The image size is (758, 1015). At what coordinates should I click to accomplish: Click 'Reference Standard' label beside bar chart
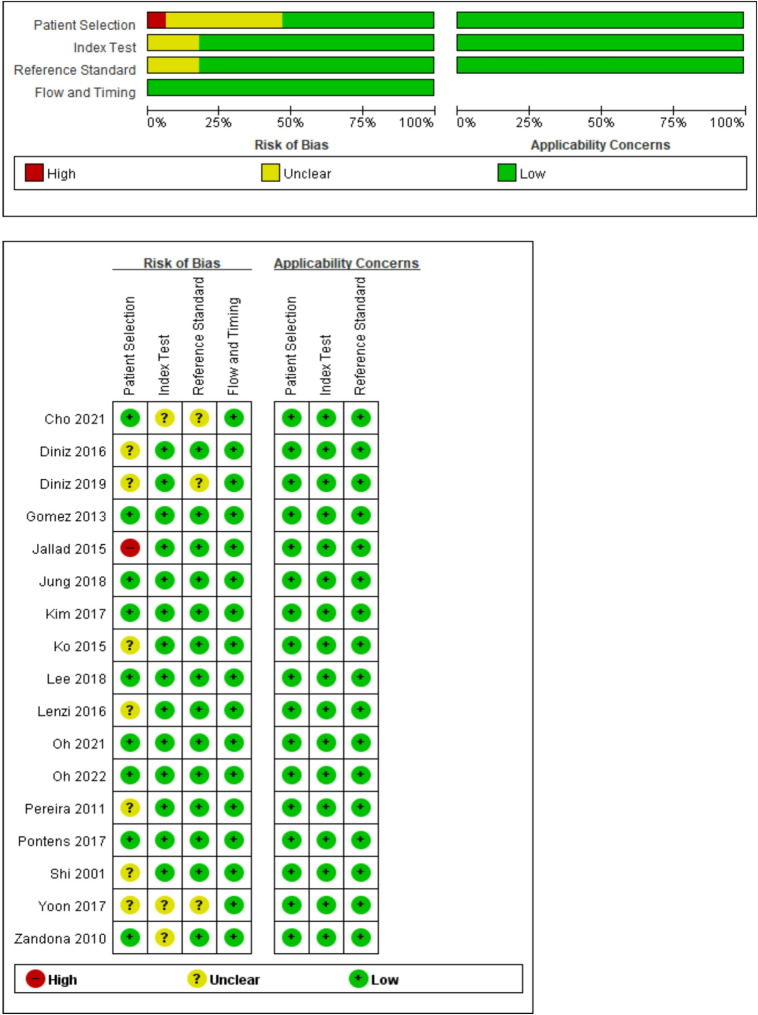point(75,70)
